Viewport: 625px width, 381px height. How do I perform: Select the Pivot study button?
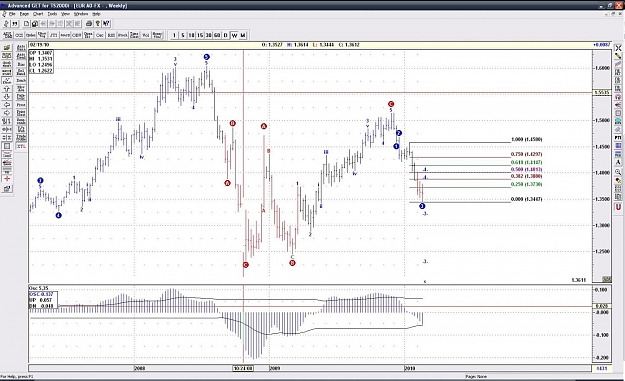tap(21, 105)
